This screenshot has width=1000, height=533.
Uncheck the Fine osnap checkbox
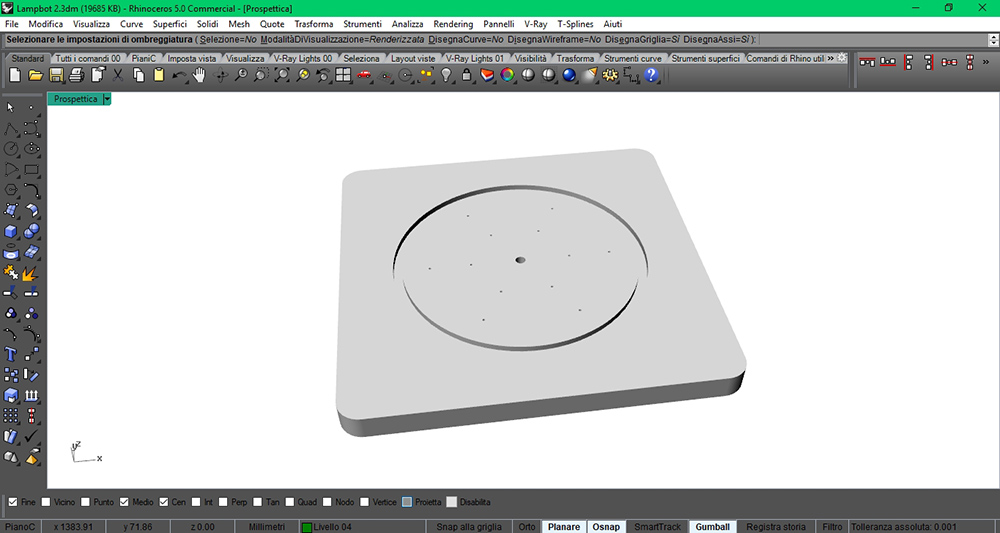click(x=11, y=502)
